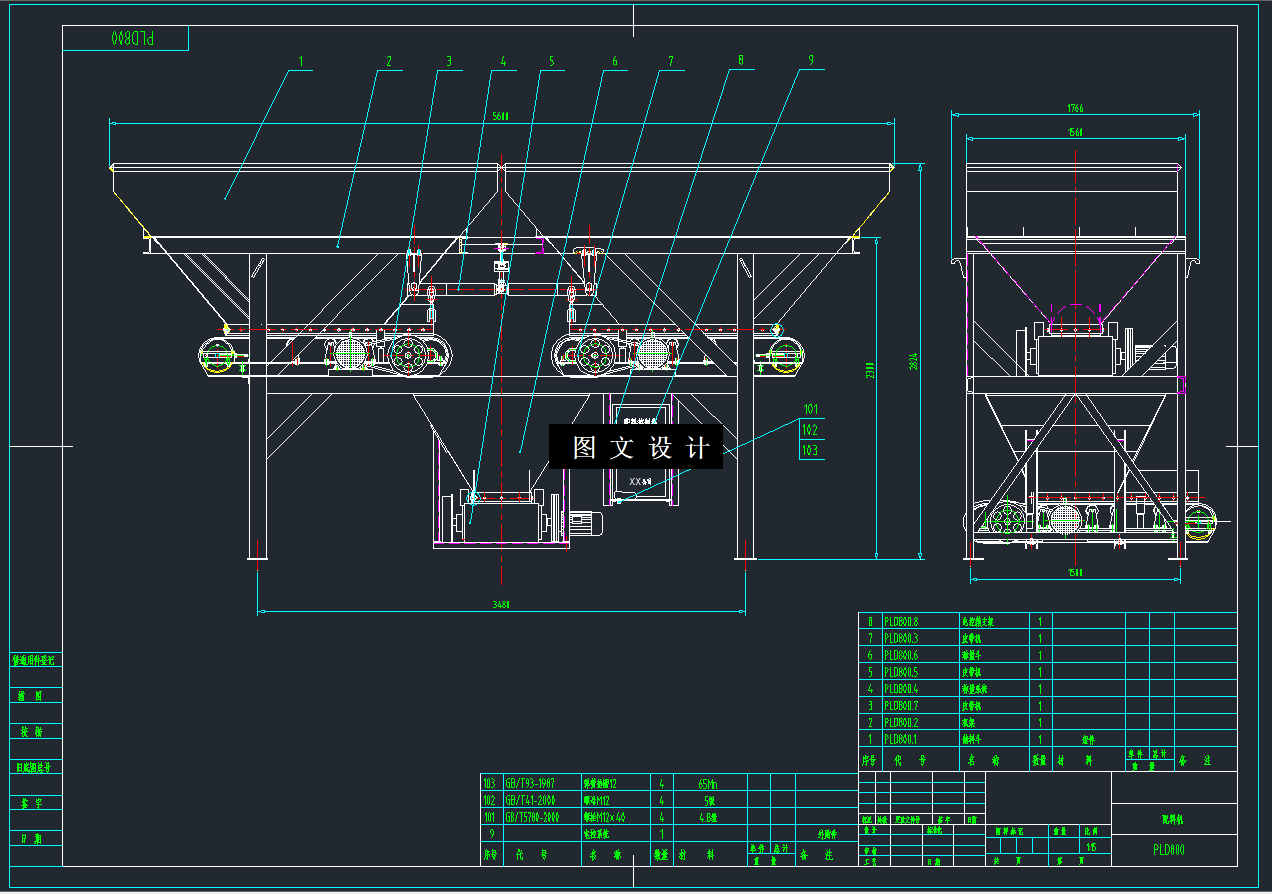Select balloon number 5 leader label
Viewport: 1272px width, 894px height.
coord(551,62)
